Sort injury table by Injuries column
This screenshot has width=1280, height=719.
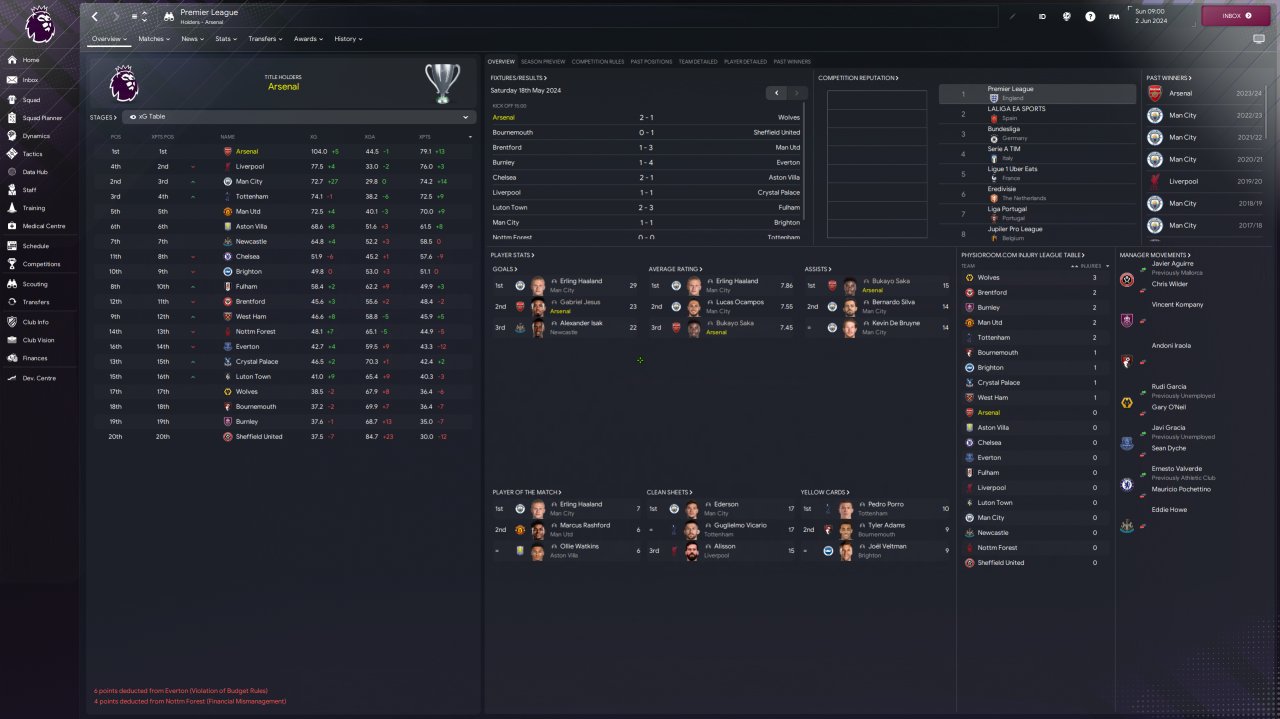point(1090,266)
